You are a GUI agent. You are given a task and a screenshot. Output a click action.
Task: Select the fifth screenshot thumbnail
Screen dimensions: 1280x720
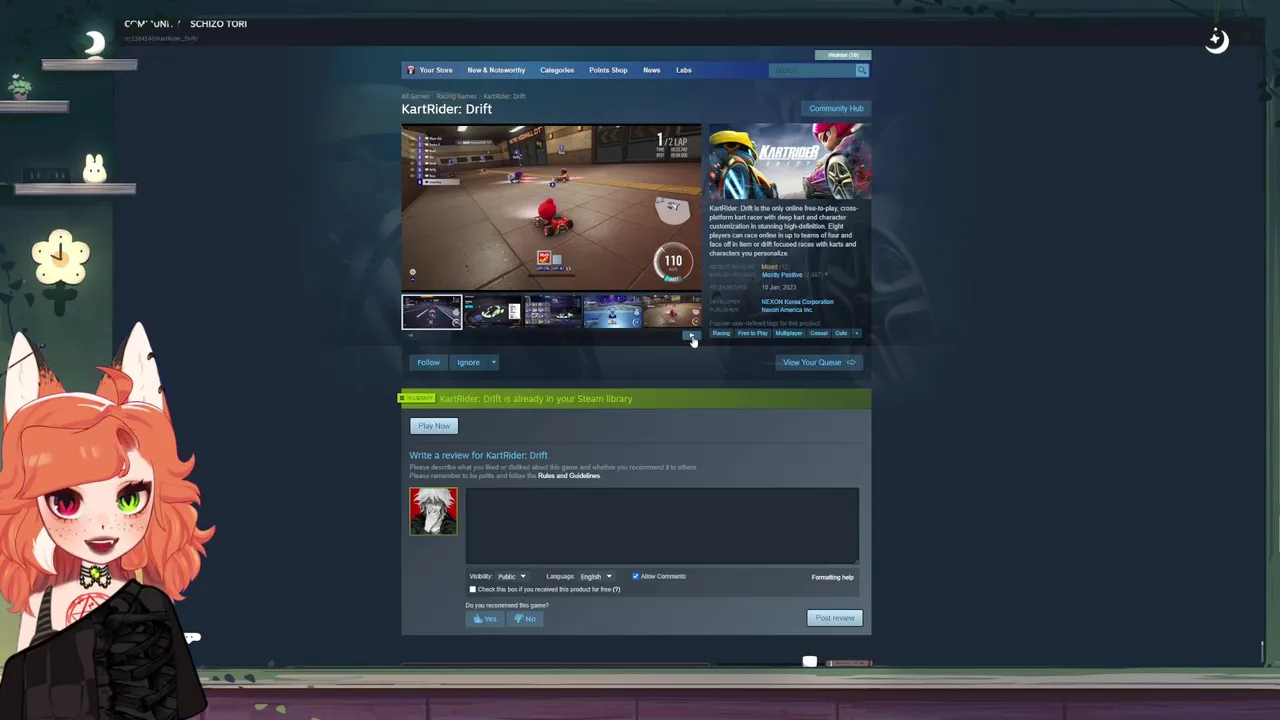671,312
